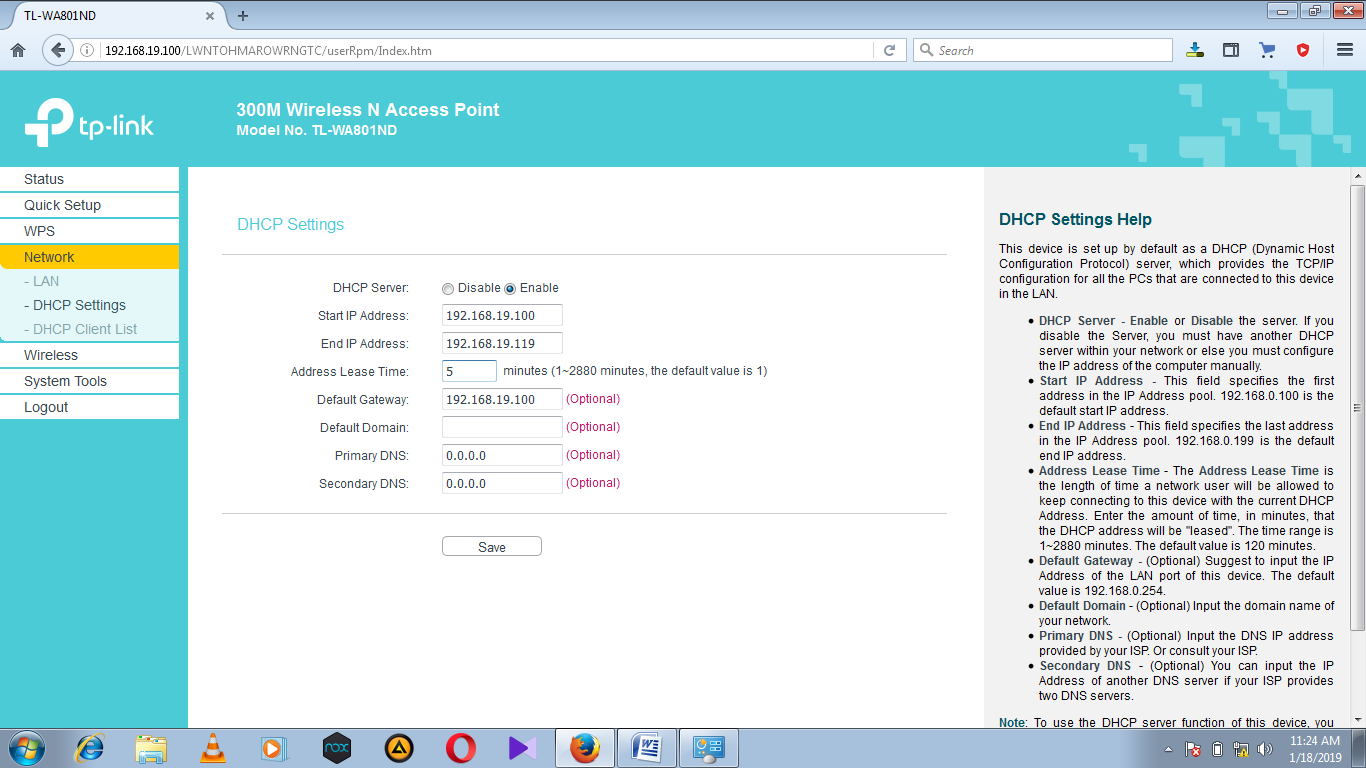Open the Wireless menu item

tap(90, 355)
